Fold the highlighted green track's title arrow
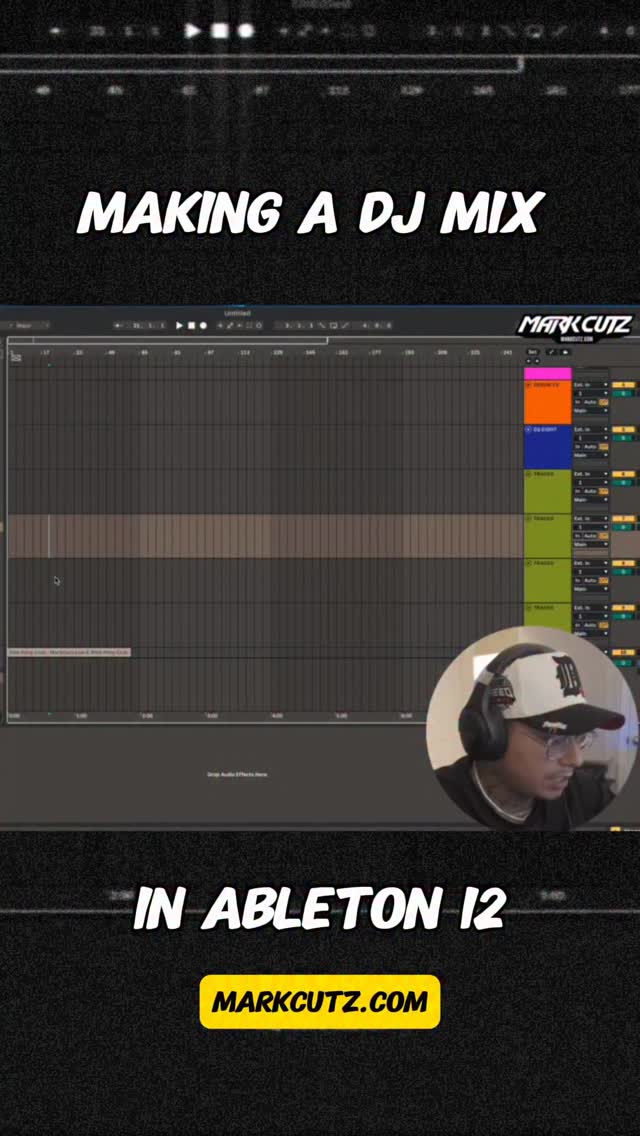The height and width of the screenshot is (1136, 640). pos(528,519)
